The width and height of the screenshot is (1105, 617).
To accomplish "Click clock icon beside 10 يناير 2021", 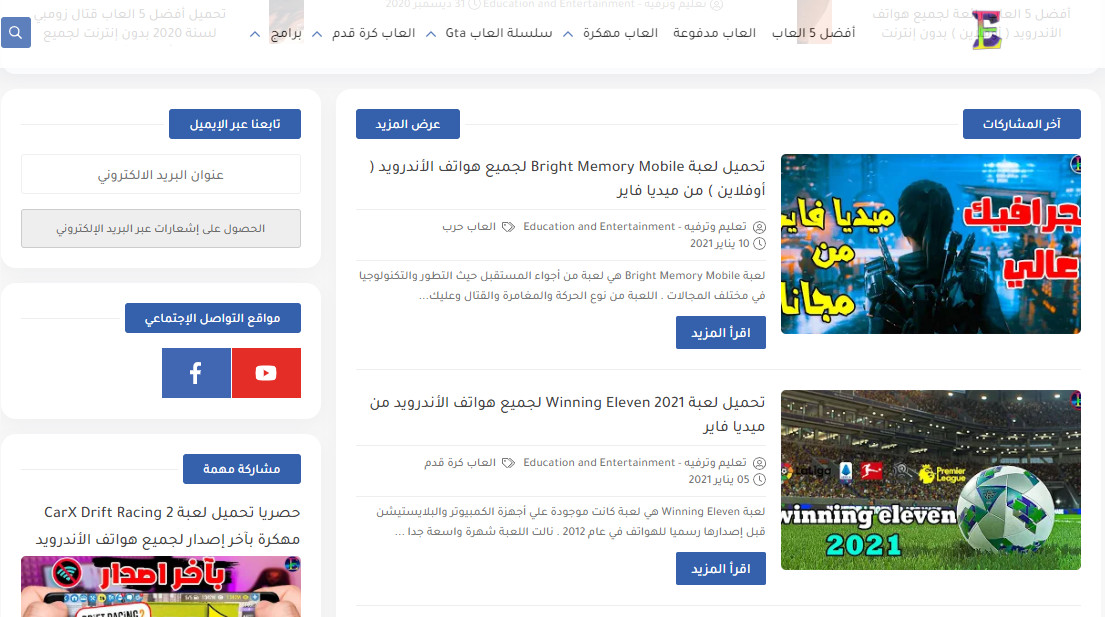I will [x=759, y=244].
